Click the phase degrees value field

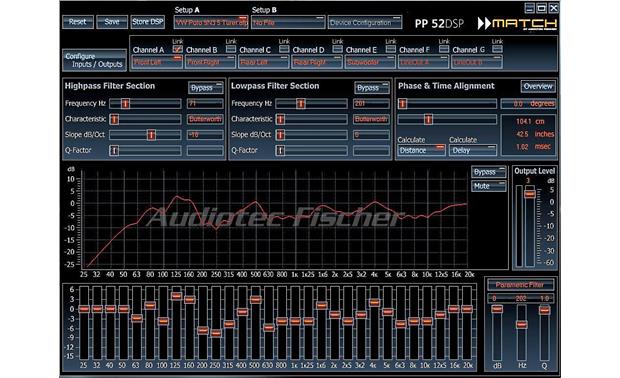pyautogui.click(x=528, y=104)
